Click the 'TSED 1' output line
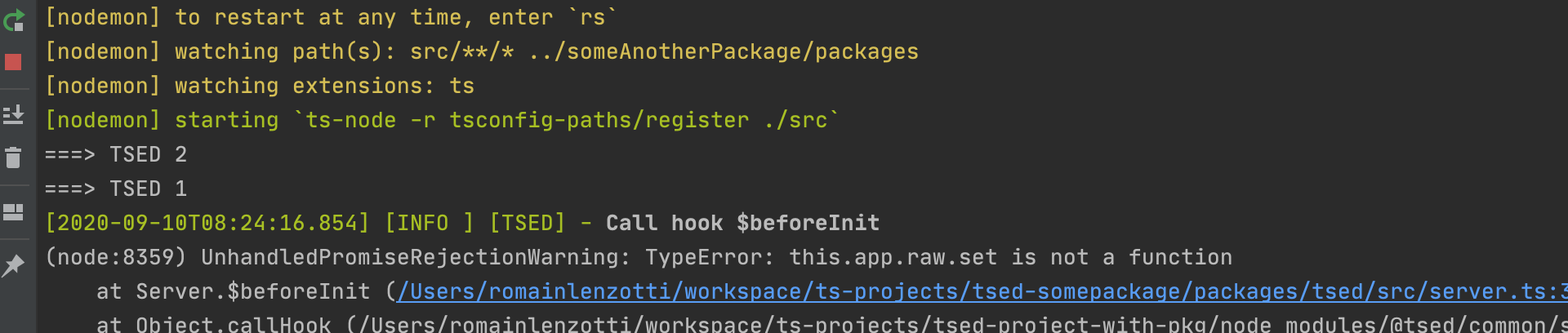The height and width of the screenshot is (333, 1568). click(116, 189)
